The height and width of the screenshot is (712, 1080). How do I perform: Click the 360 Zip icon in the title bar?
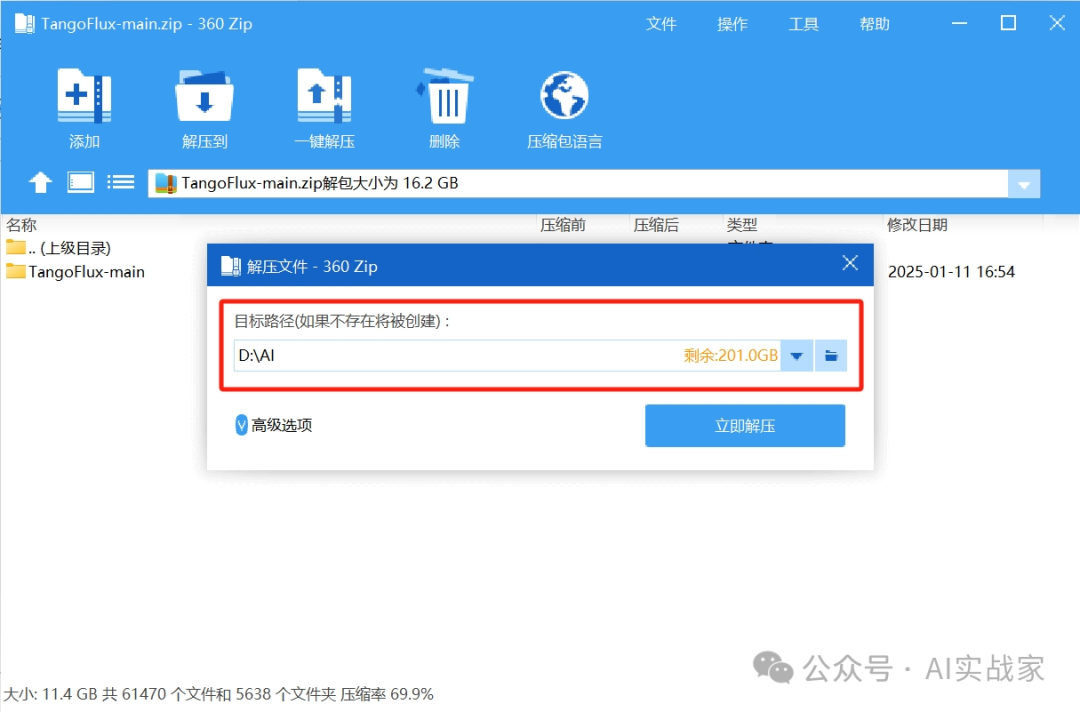click(24, 23)
